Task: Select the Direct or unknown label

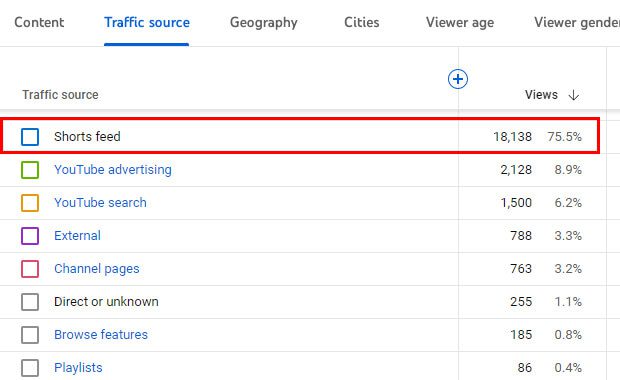Action: click(x=106, y=302)
